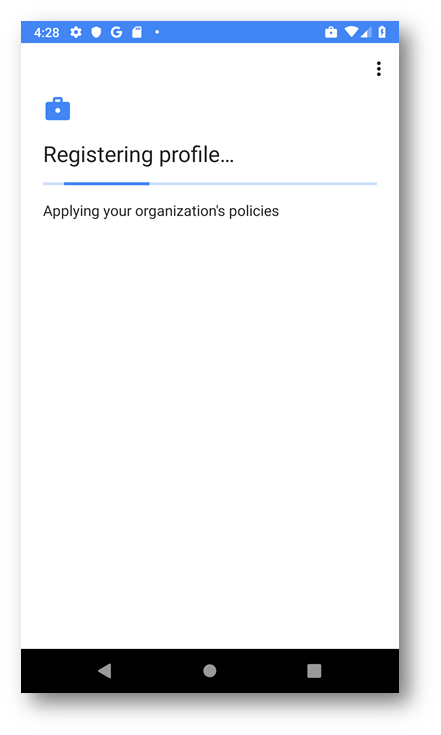
Task: Tap the Google G status icon
Action: [x=116, y=32]
